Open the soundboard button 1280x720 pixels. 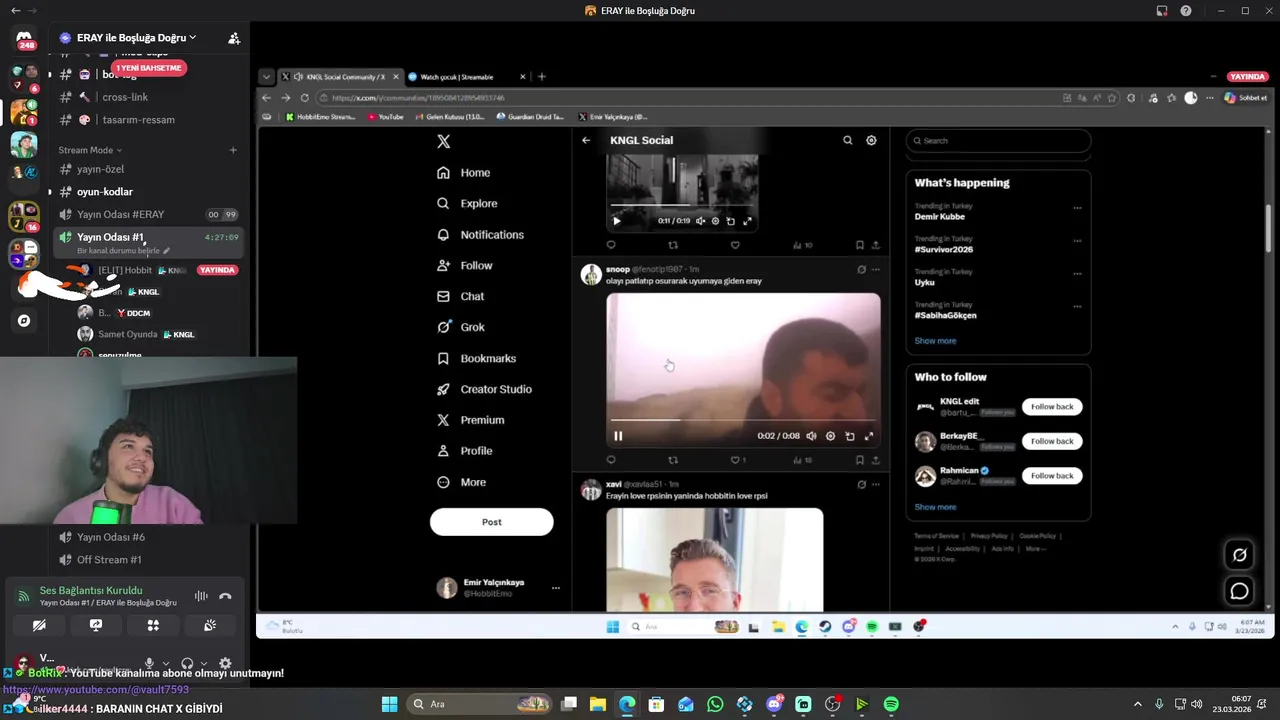pyautogui.click(x=210, y=625)
